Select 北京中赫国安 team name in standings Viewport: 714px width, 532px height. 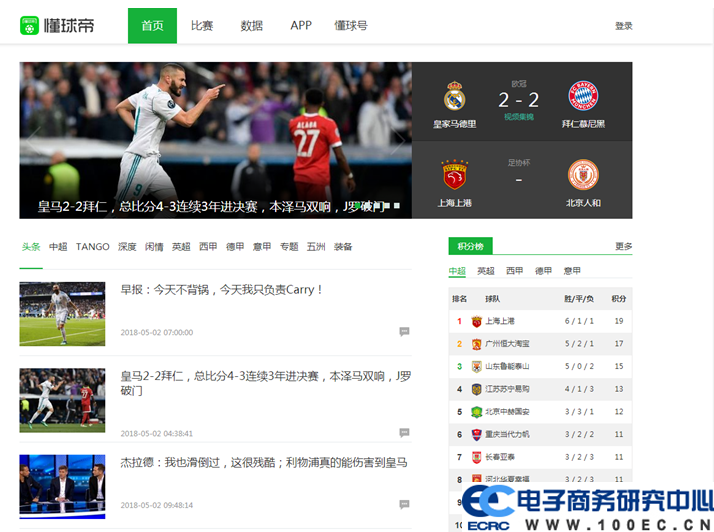coord(507,411)
